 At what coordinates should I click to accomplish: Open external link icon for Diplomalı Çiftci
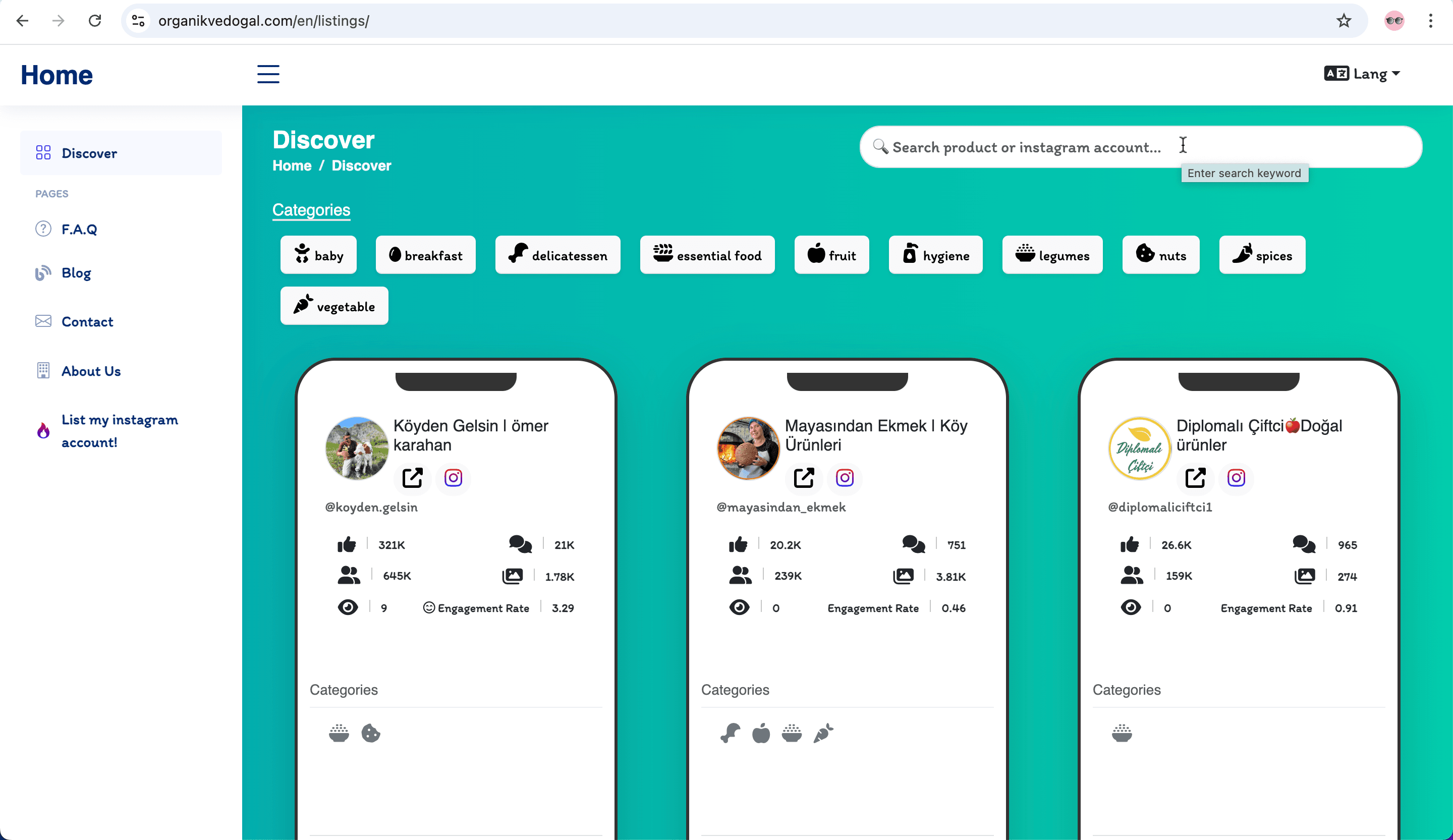pos(1195,477)
